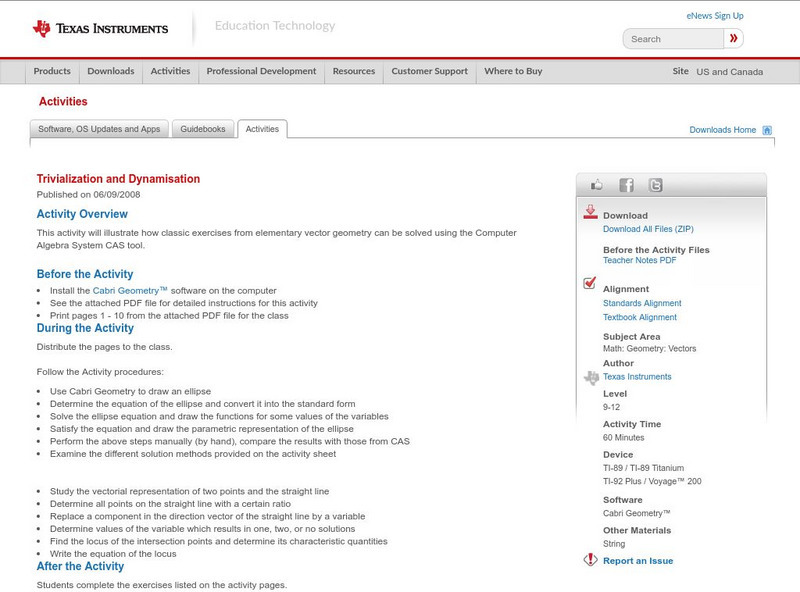Open Professional Development menu
Image resolution: width=800 pixels, height=592 pixels.
click(x=261, y=71)
